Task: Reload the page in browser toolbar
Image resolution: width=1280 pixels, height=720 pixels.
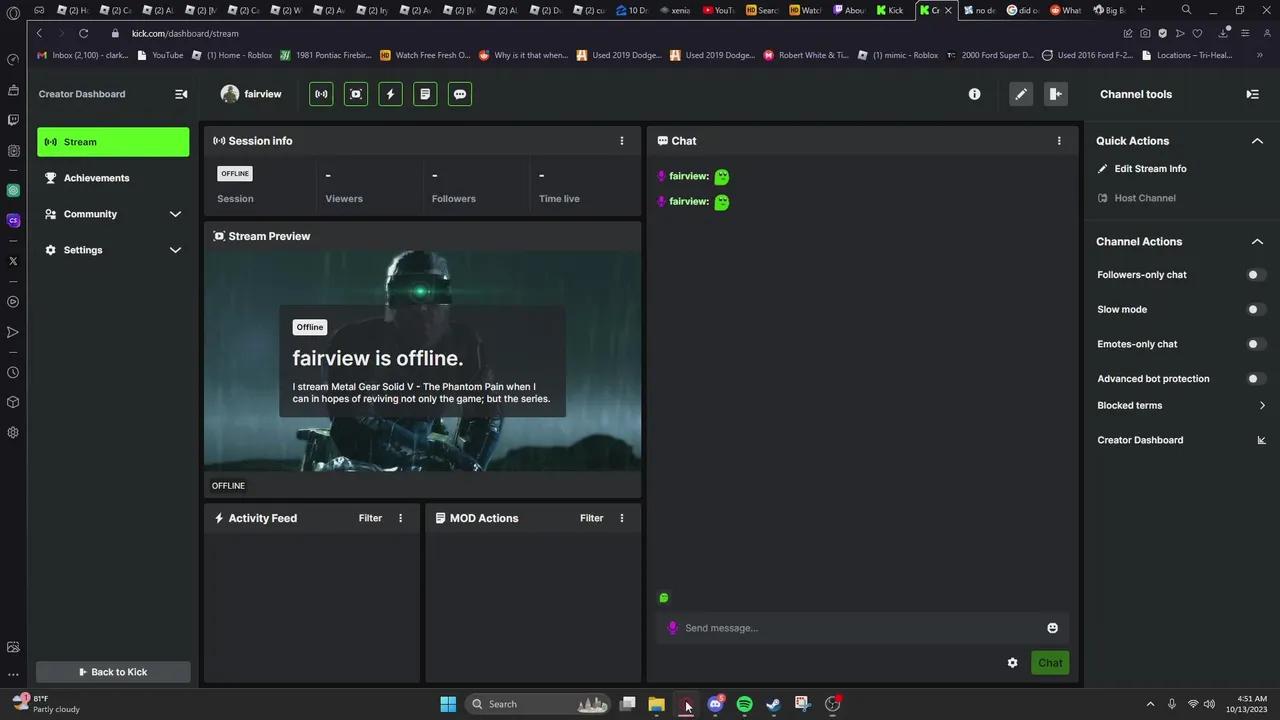Action: (84, 33)
